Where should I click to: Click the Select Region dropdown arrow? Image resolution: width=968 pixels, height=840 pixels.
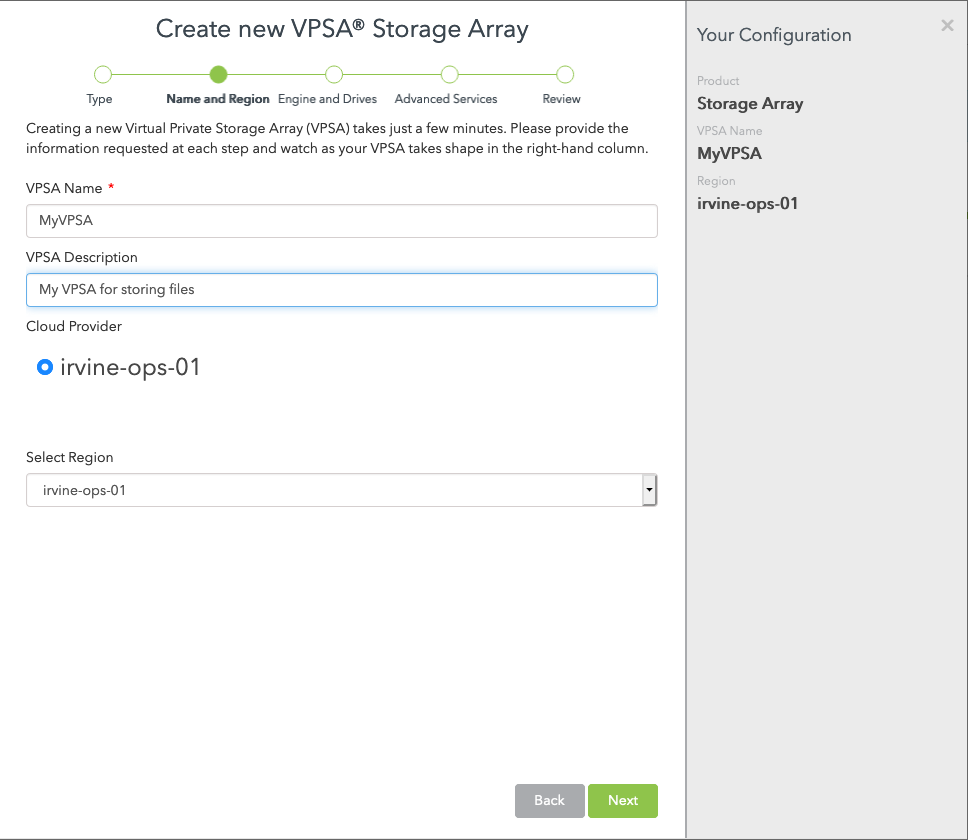click(649, 490)
